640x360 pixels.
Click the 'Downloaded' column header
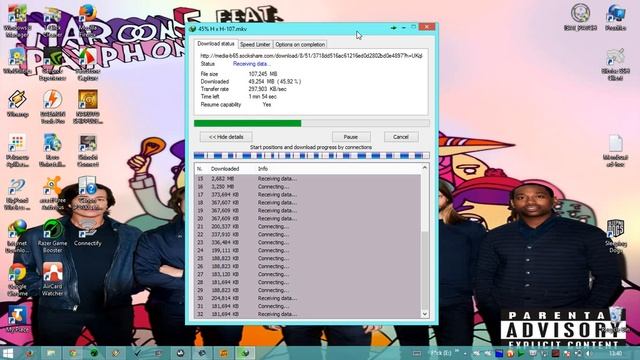tap(224, 169)
